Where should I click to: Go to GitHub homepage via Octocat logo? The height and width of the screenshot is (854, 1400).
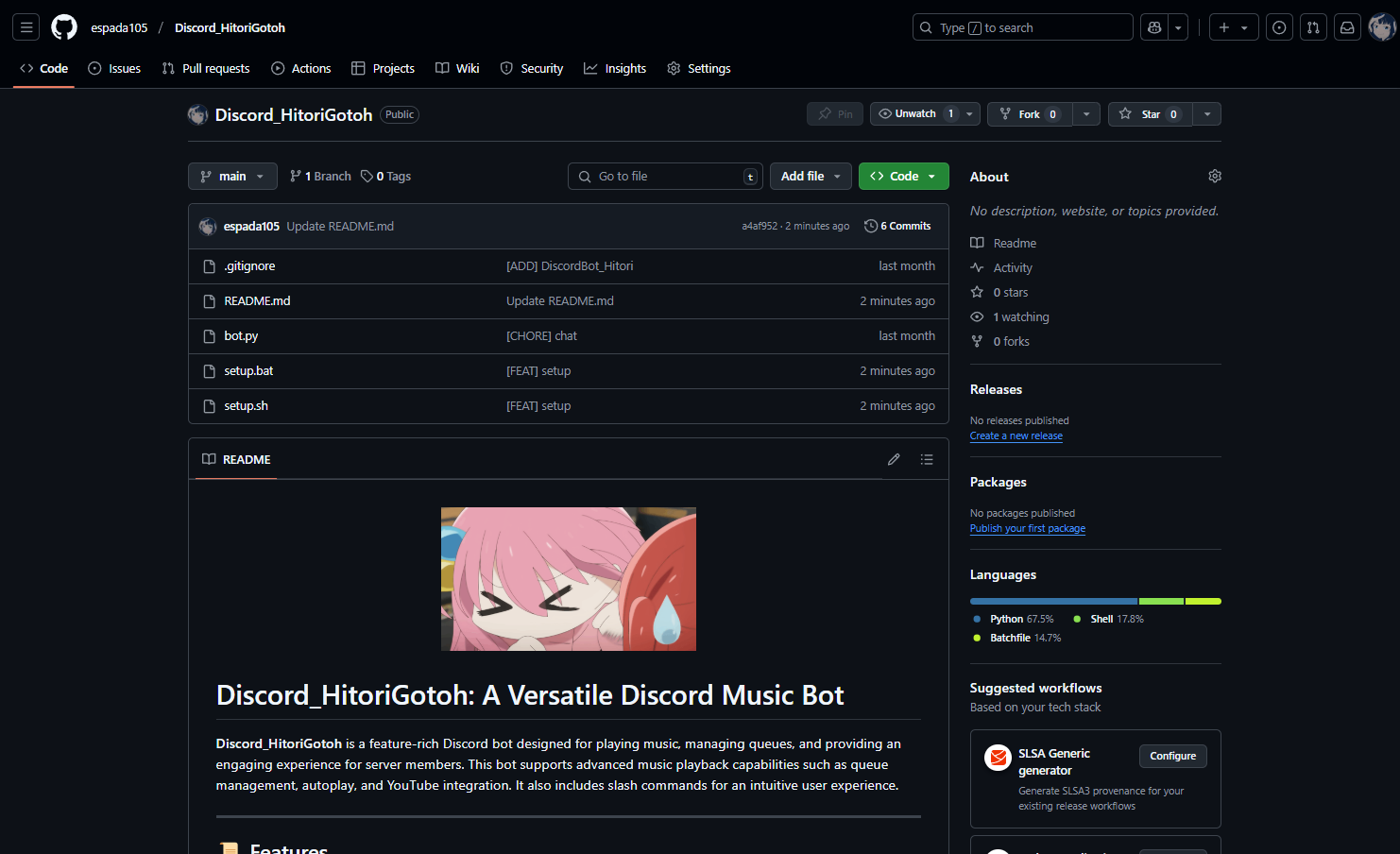pyautogui.click(x=64, y=27)
